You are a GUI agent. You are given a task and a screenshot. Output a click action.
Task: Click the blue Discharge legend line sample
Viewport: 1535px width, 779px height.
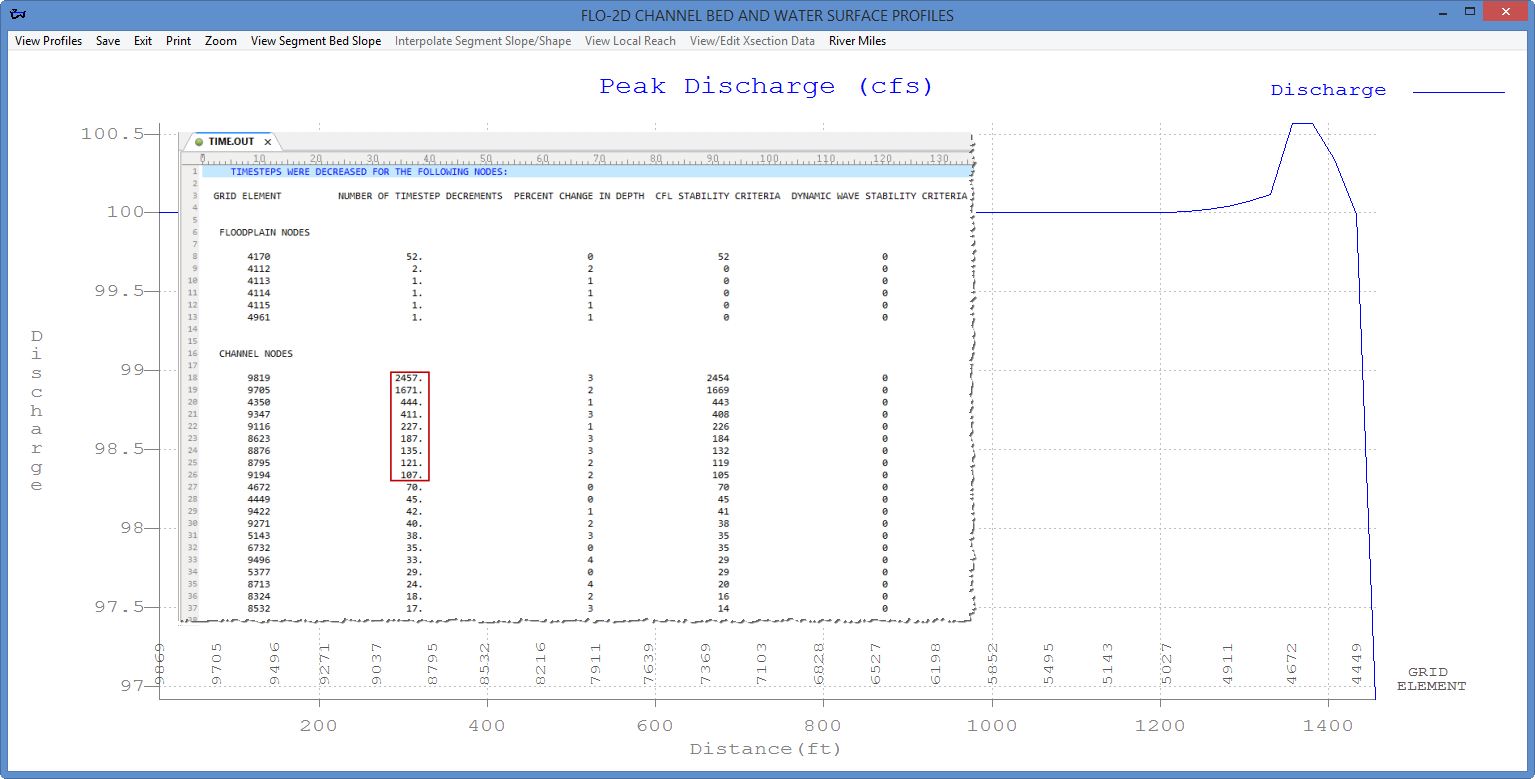click(x=1458, y=90)
